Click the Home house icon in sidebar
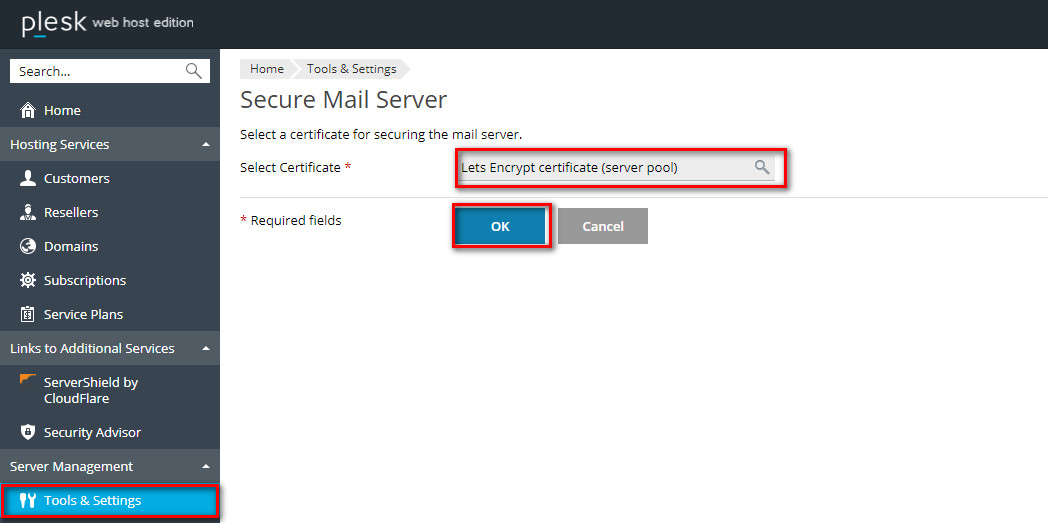Image resolution: width=1048 pixels, height=523 pixels. pyautogui.click(x=27, y=110)
